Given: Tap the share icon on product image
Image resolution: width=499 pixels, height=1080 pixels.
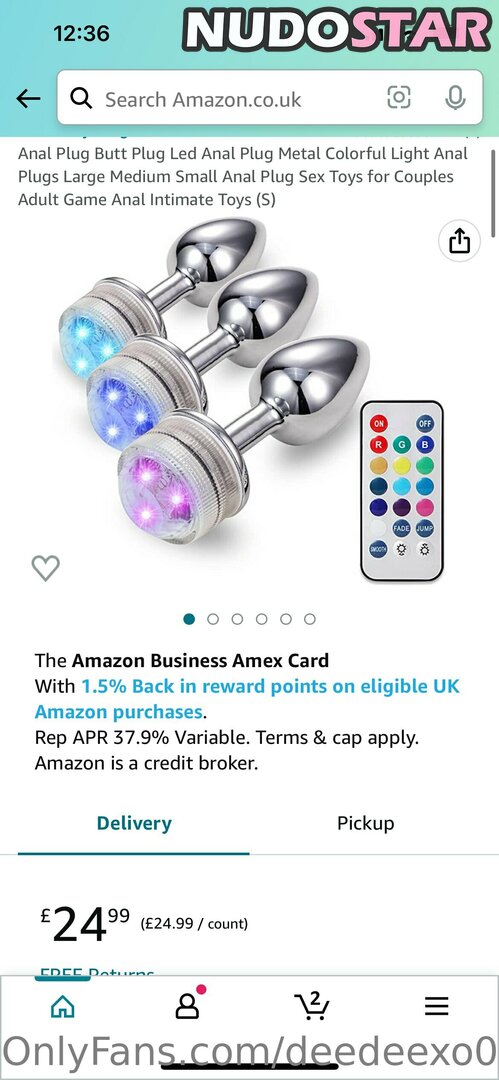Looking at the screenshot, I should [459, 241].
